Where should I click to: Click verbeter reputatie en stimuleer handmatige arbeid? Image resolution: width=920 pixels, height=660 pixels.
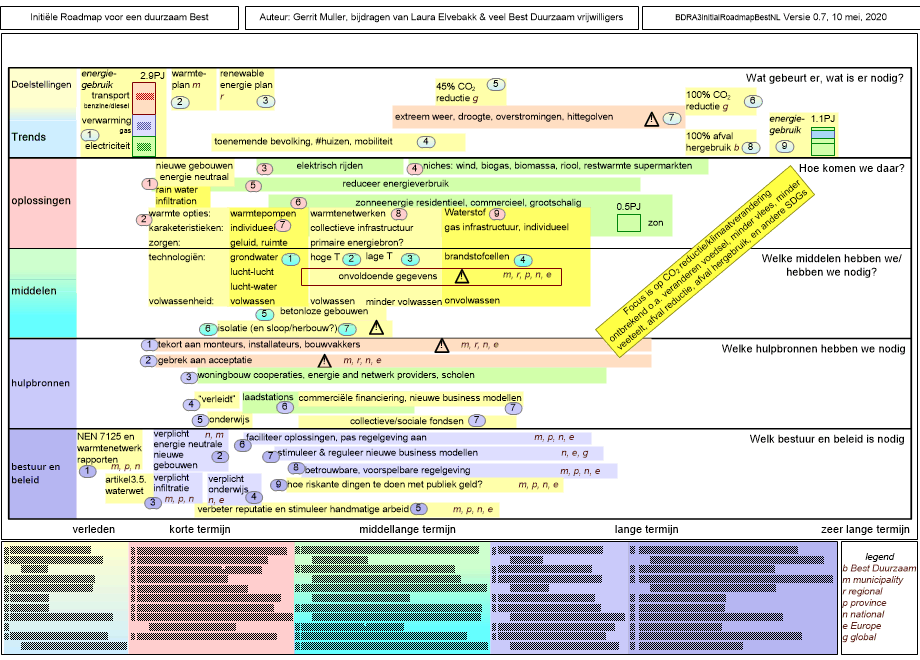[303, 509]
